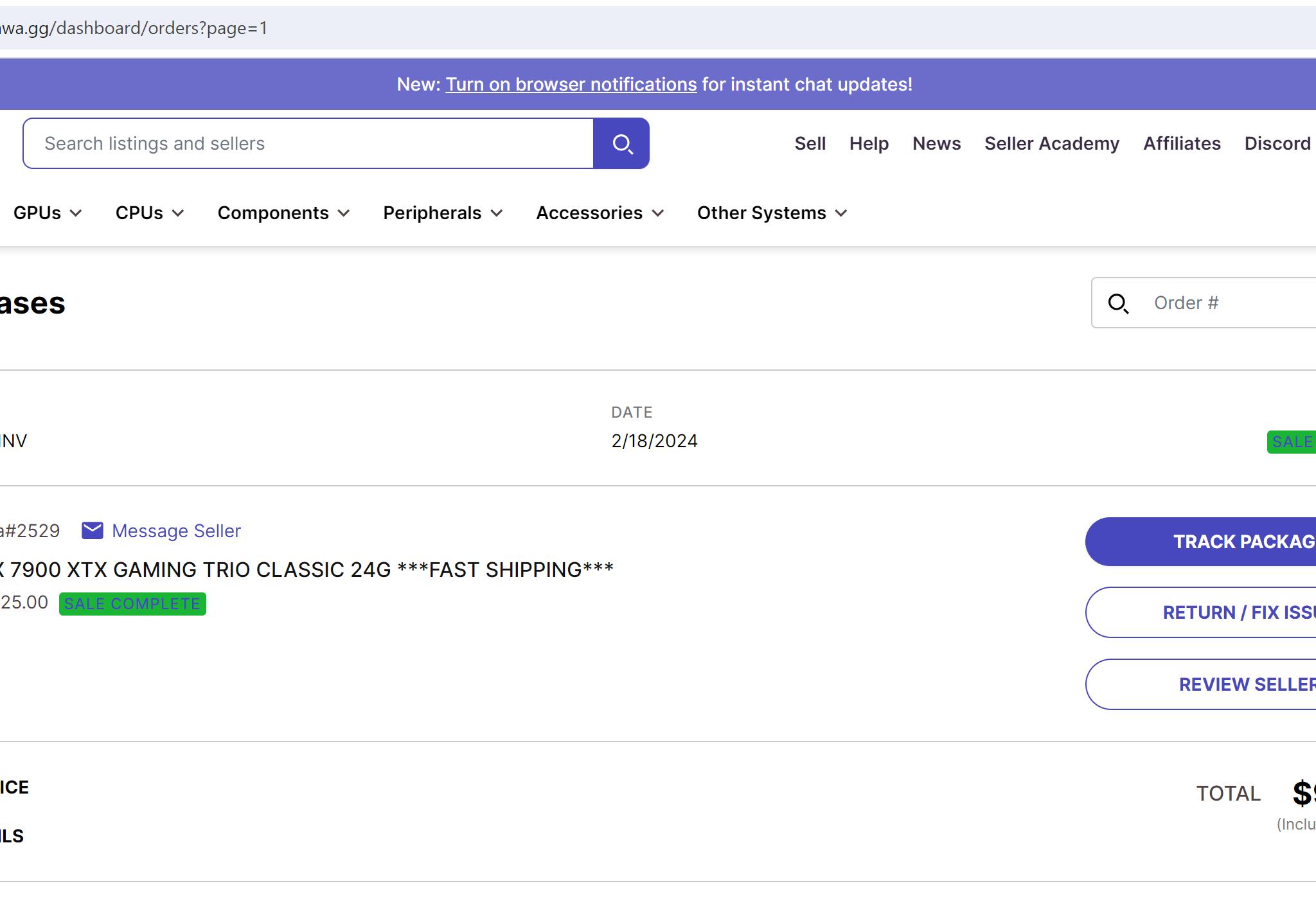The height and width of the screenshot is (897, 1316).
Task: Click Turn on browser notifications link
Action: (x=571, y=84)
